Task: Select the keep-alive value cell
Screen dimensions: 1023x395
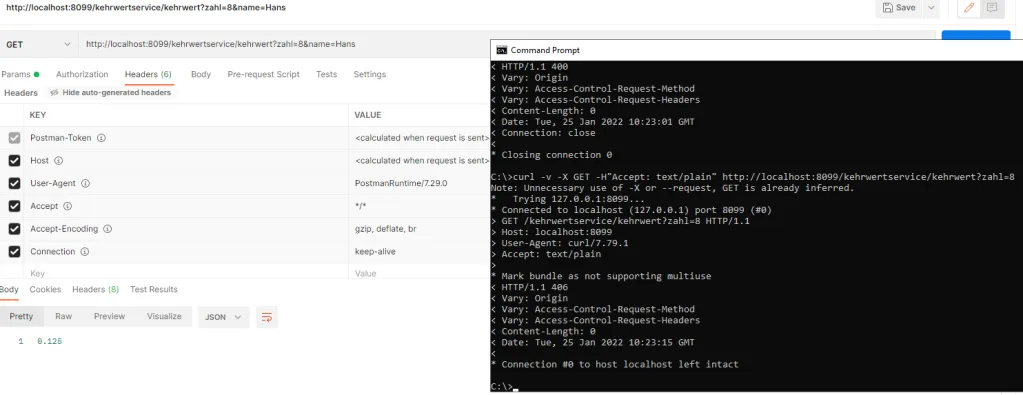Action: click(420, 251)
